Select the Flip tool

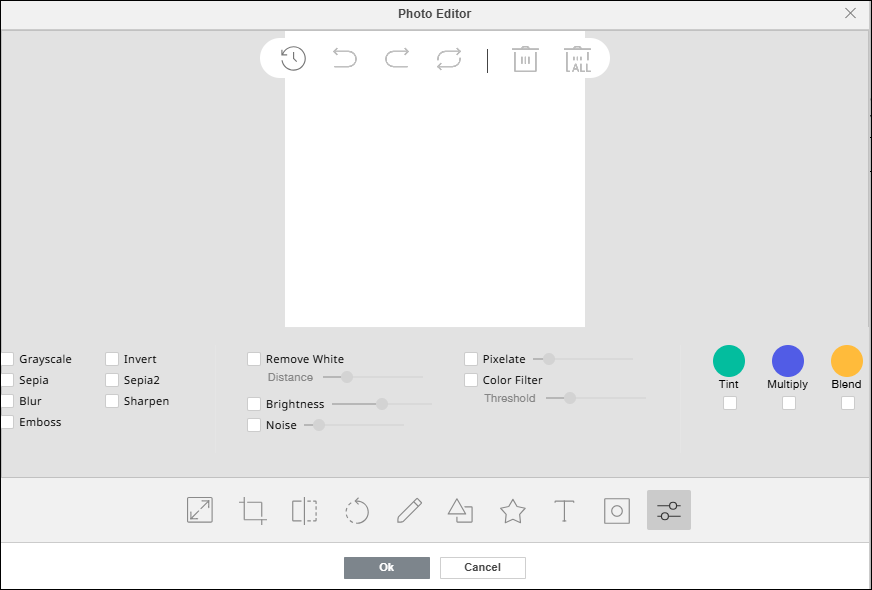[304, 510]
